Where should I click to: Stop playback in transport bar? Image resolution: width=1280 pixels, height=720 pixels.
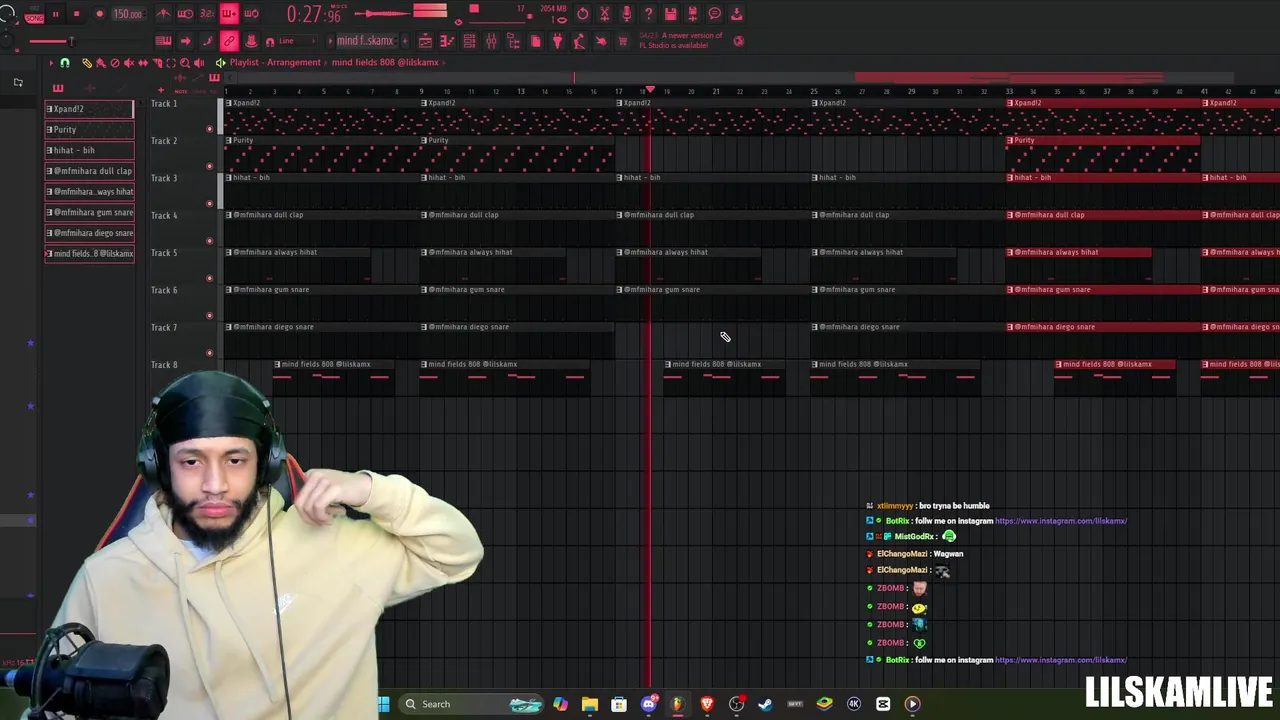76,14
